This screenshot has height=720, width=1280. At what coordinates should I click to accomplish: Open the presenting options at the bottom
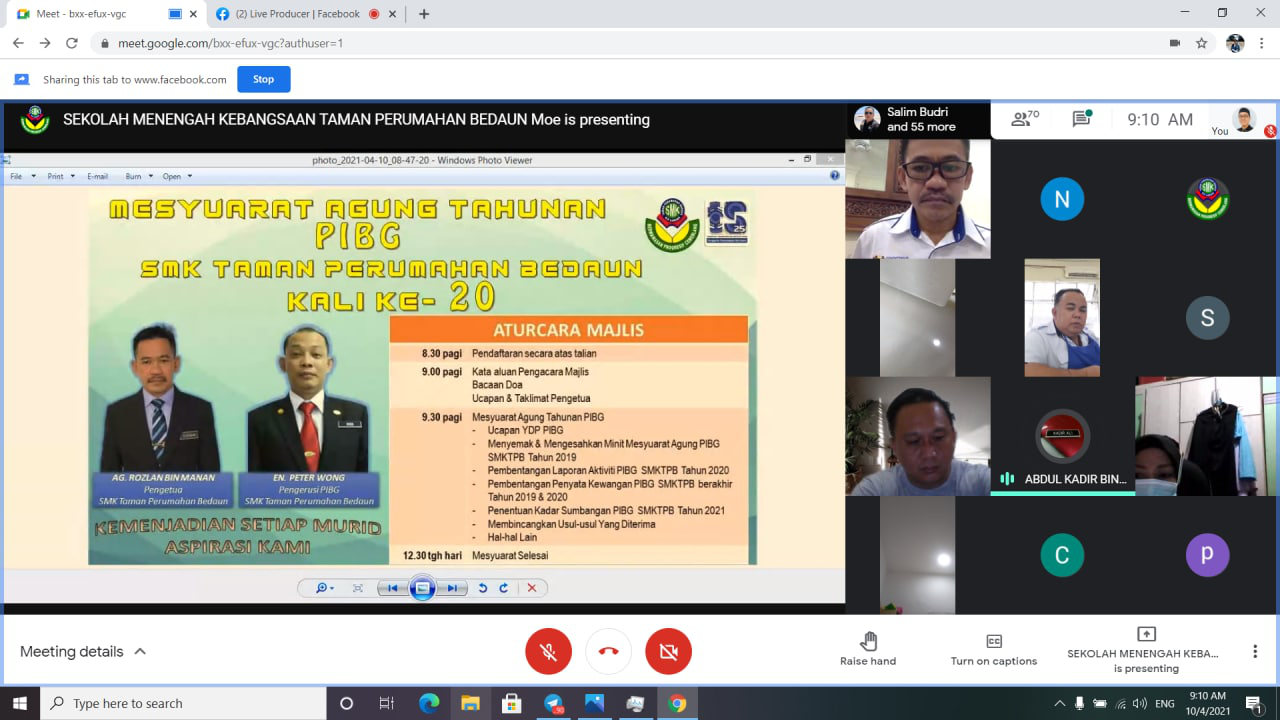[1146, 650]
